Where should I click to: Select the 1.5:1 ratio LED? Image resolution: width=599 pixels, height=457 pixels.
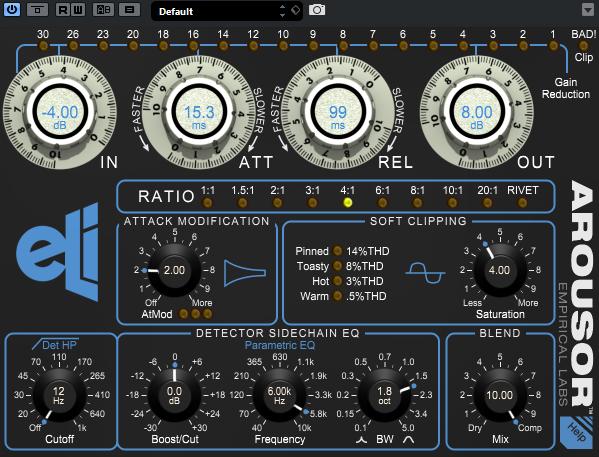242,203
